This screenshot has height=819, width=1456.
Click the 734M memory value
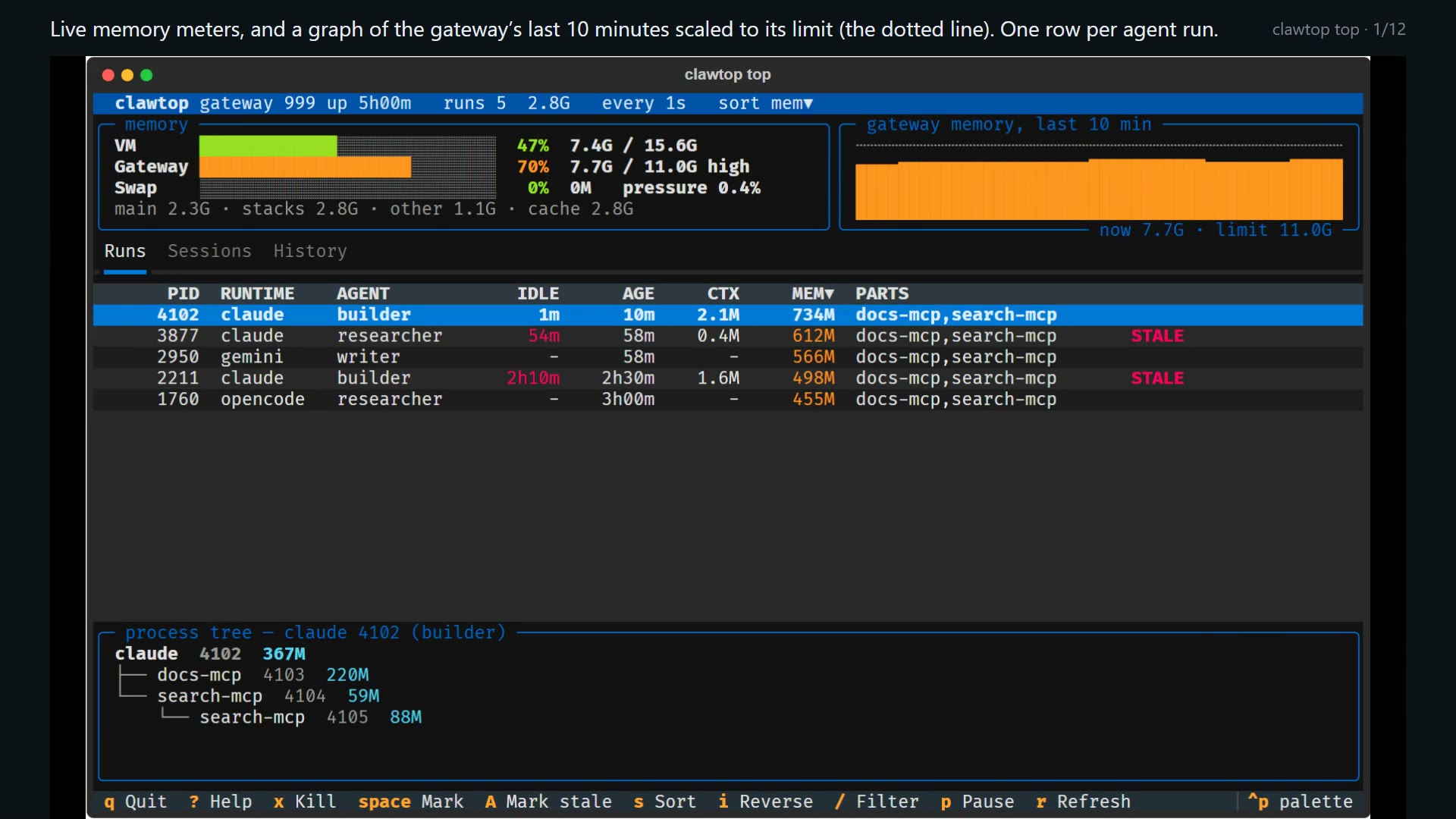point(814,315)
